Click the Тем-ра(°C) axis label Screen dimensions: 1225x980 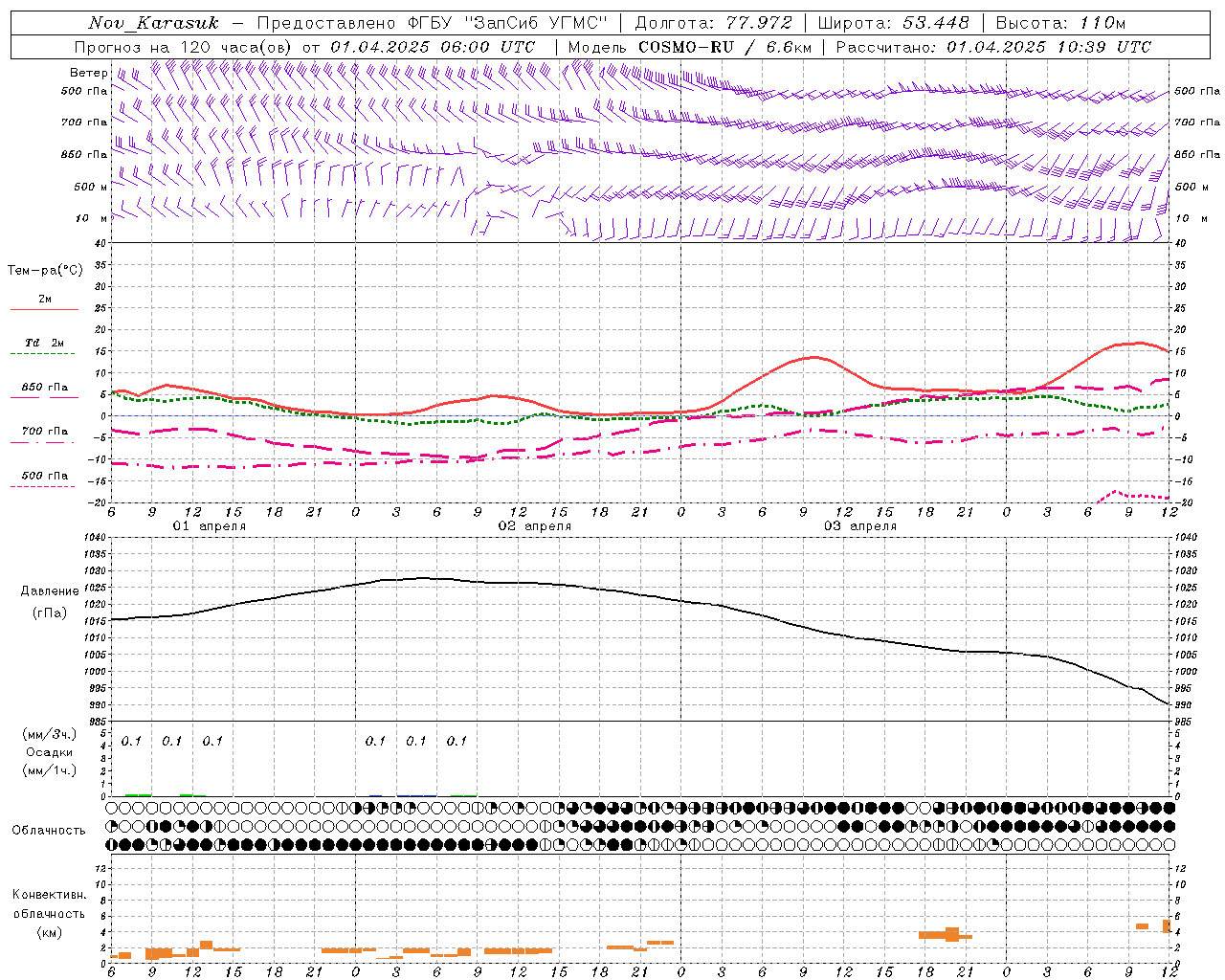pos(45,271)
